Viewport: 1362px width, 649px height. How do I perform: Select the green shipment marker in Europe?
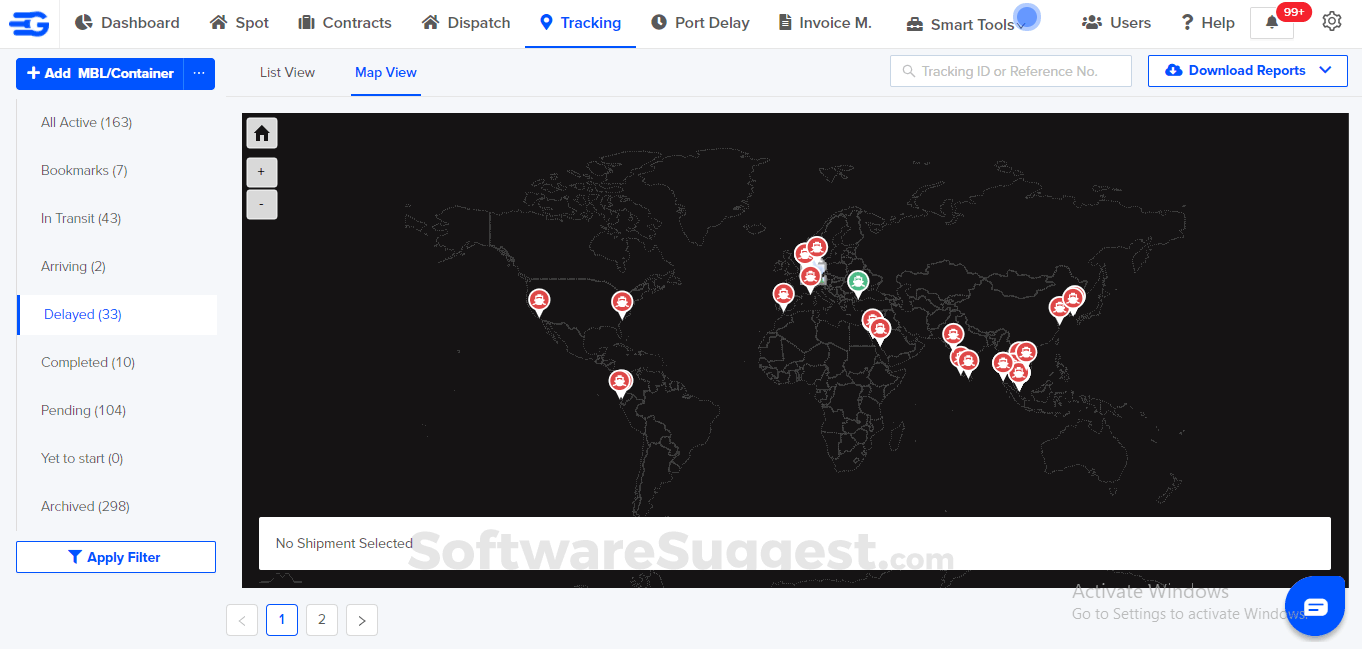pos(858,283)
